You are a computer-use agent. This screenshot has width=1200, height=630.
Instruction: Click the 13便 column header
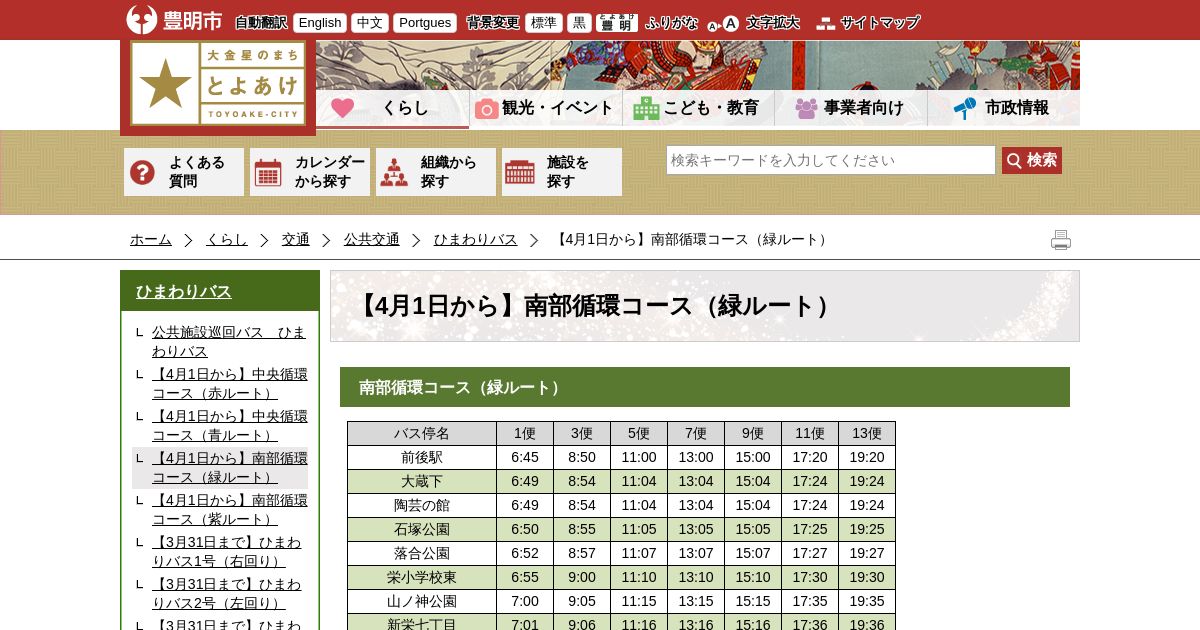tap(867, 433)
